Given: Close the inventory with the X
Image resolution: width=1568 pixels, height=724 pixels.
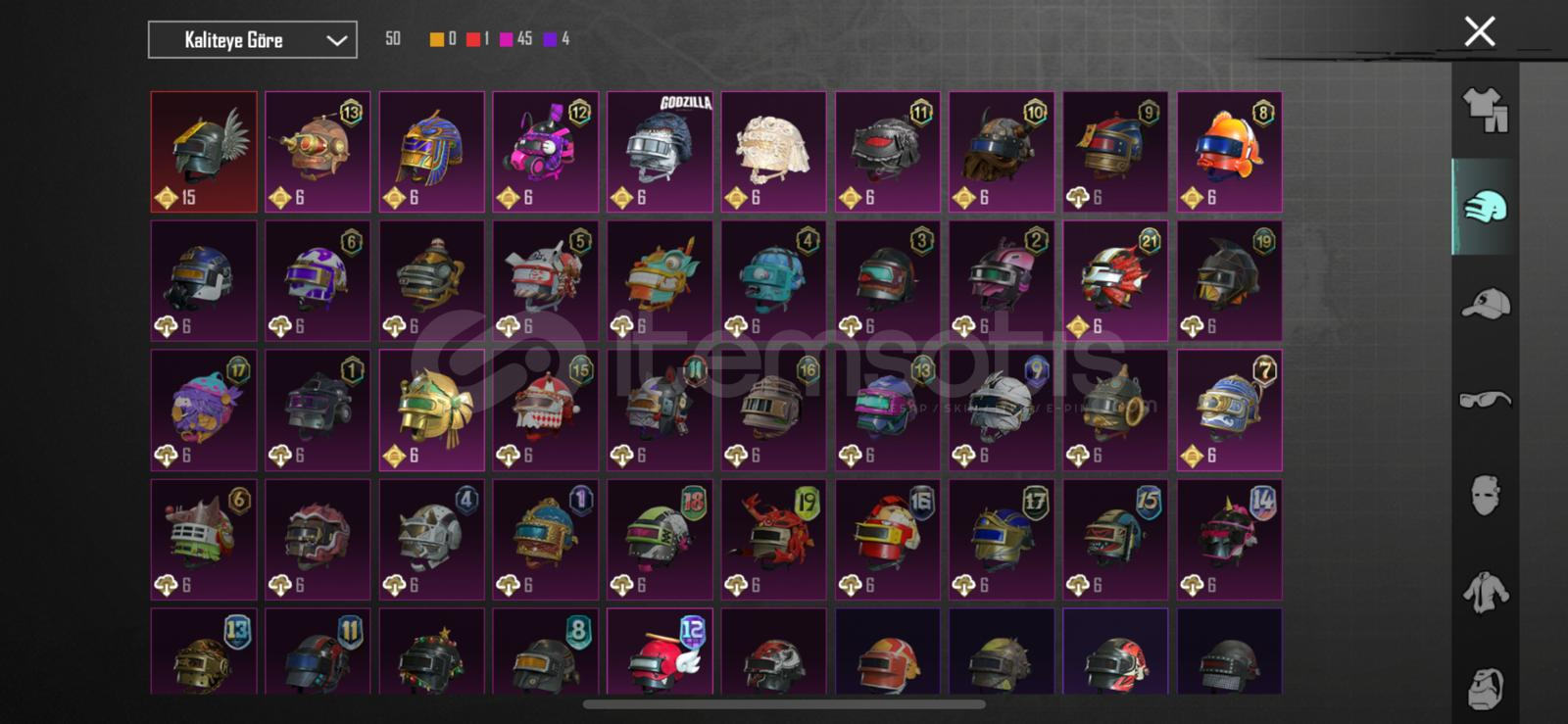Looking at the screenshot, I should pos(1479,31).
